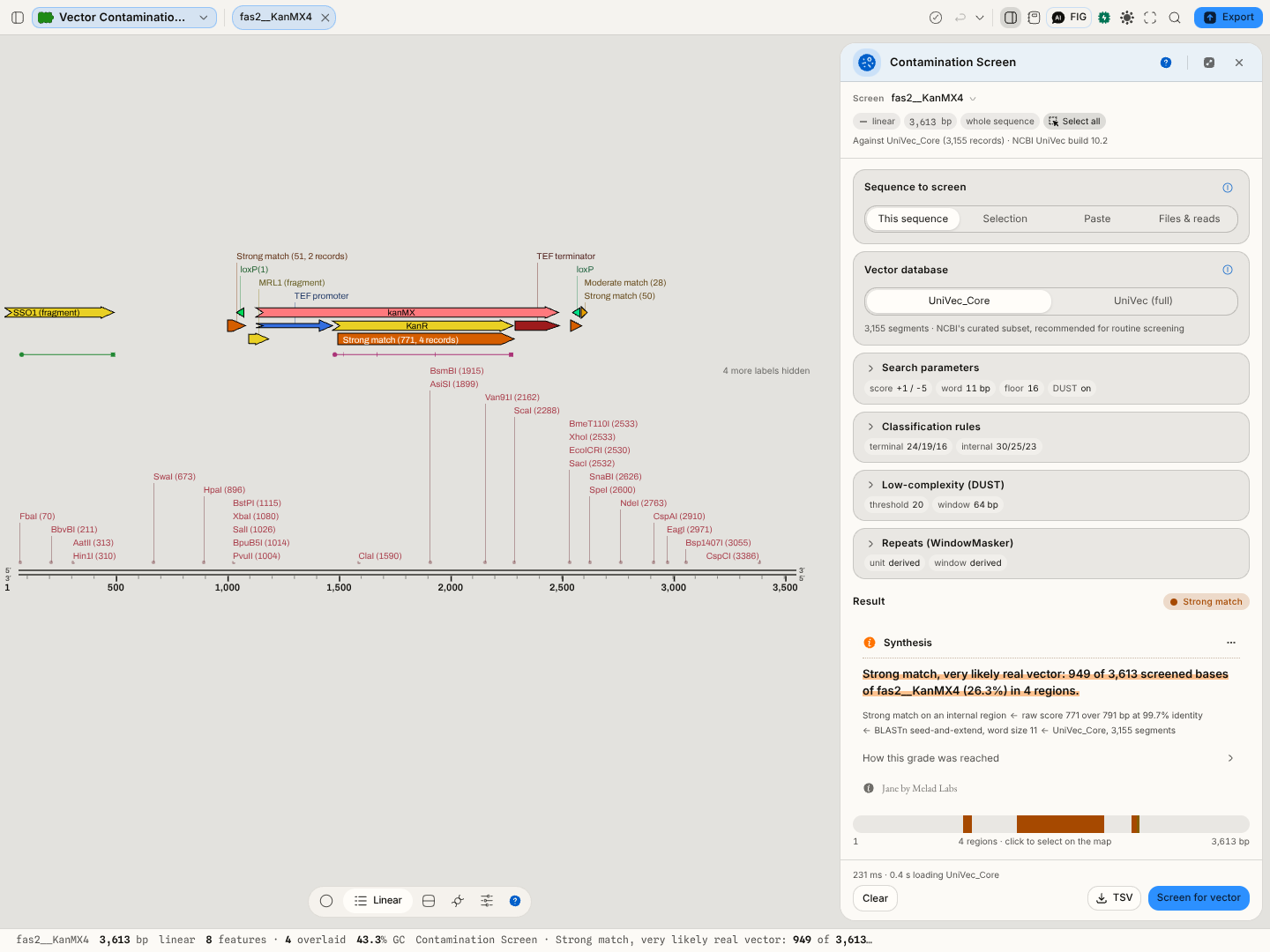Click the fullscreen expand icon
The height and width of the screenshot is (952, 1270).
pyautogui.click(x=1150, y=18)
